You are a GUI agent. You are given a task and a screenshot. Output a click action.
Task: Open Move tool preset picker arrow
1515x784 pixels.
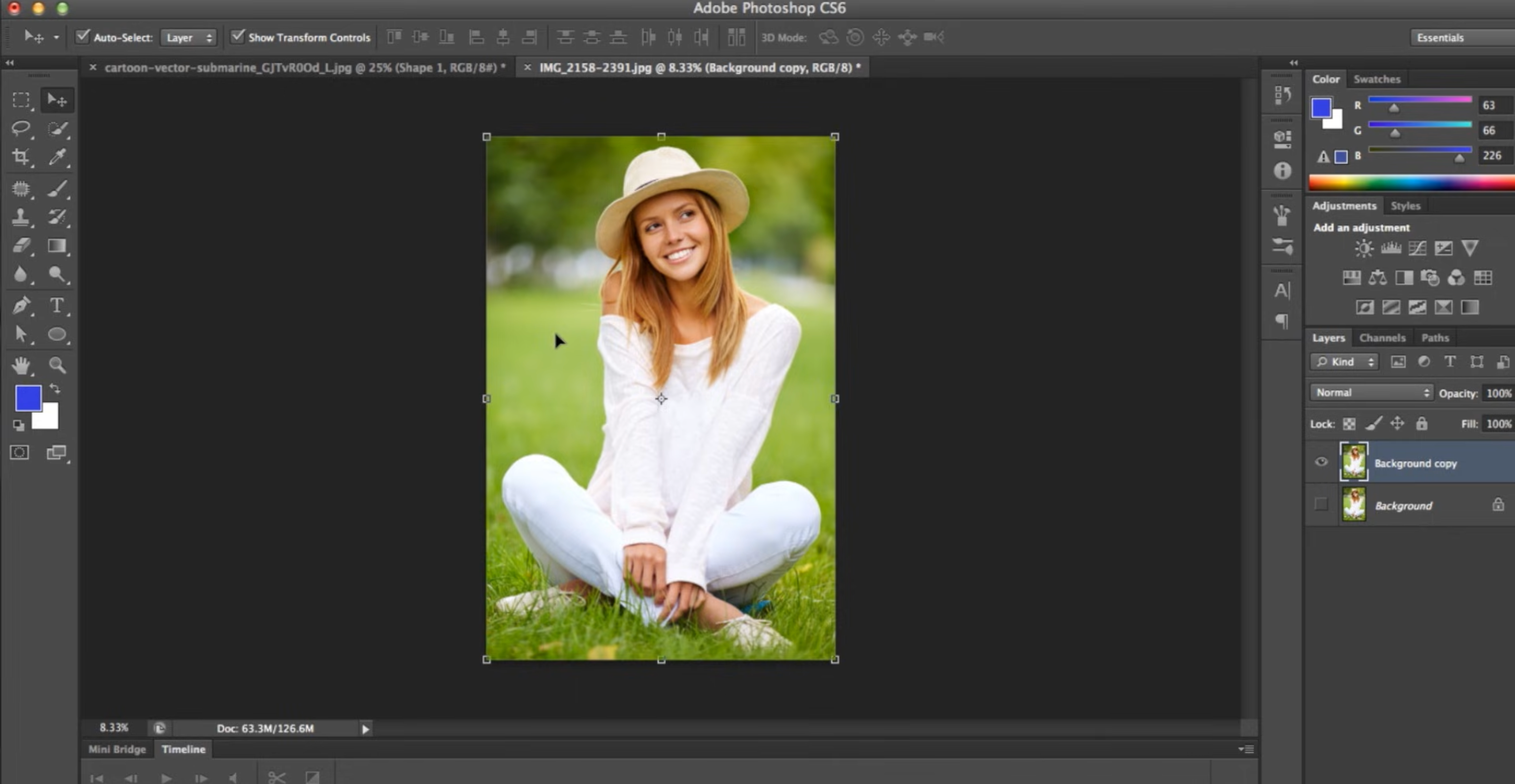coord(56,37)
